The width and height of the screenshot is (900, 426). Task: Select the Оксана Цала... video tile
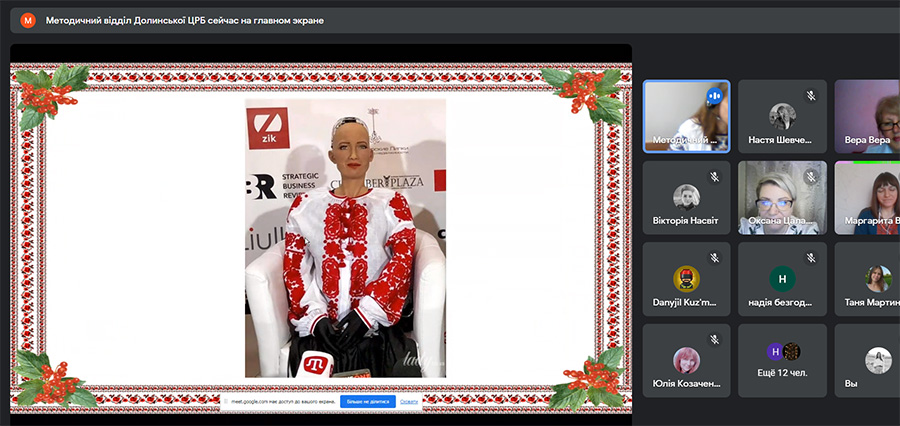782,197
